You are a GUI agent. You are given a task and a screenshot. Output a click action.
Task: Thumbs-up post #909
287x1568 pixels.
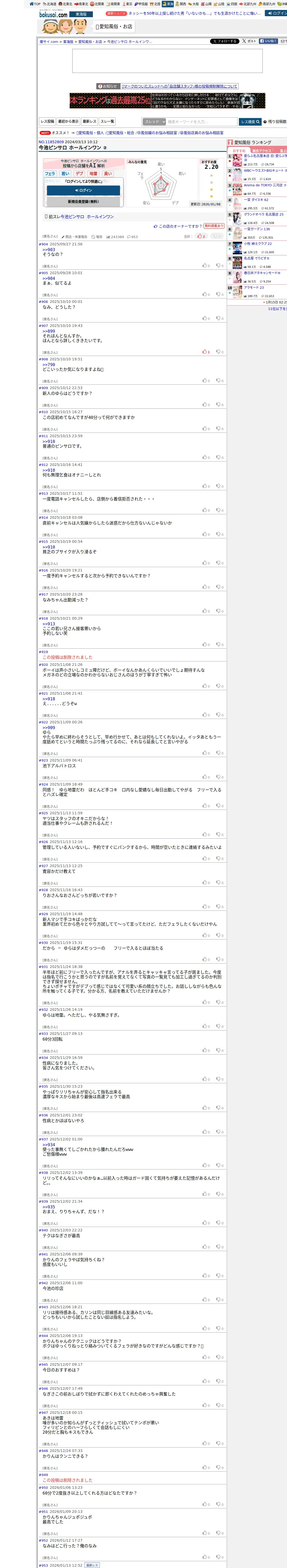206,405
